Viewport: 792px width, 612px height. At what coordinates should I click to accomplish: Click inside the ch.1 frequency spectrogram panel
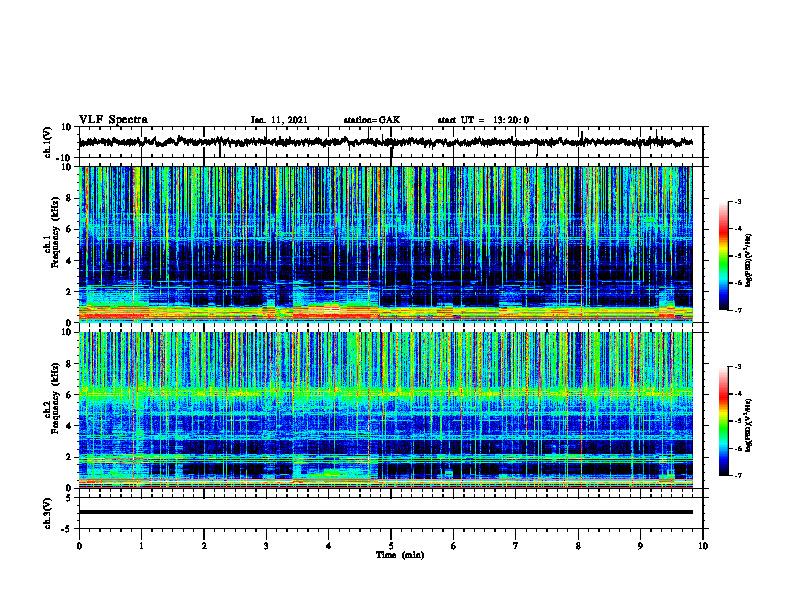[x=385, y=244]
